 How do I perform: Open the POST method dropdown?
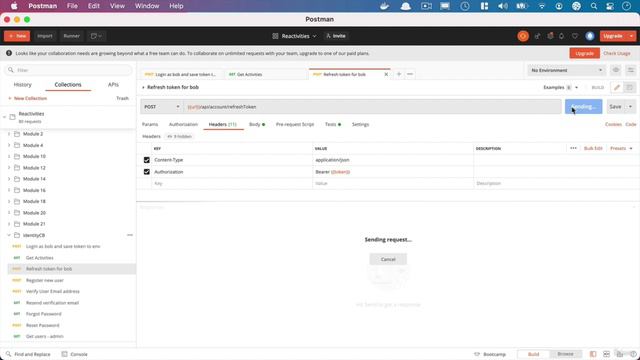pos(162,107)
